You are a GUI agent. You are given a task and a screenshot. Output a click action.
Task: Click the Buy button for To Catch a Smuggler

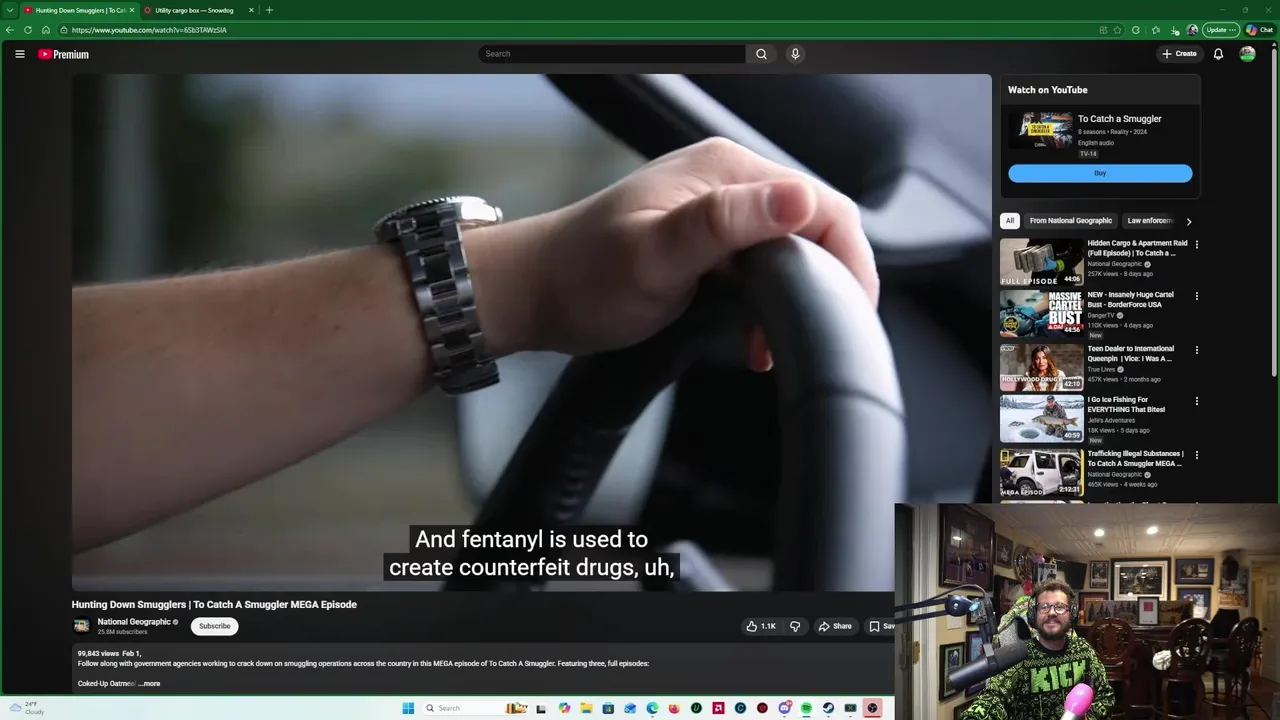coord(1100,173)
